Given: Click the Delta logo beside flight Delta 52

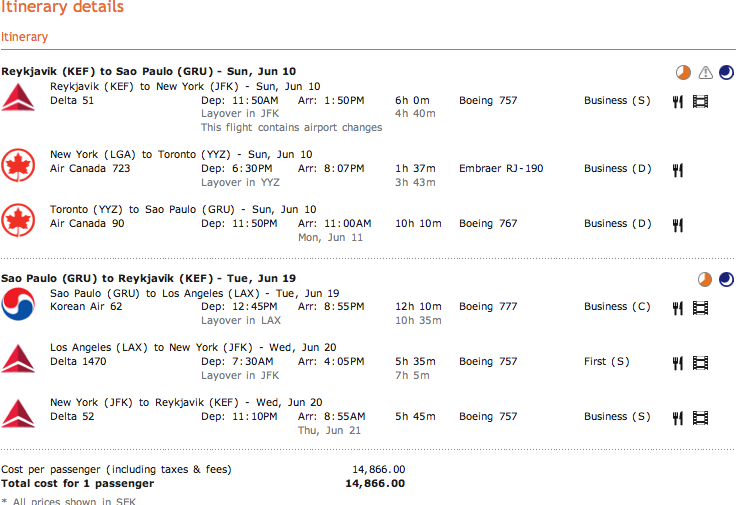Looking at the screenshot, I should (x=18, y=411).
